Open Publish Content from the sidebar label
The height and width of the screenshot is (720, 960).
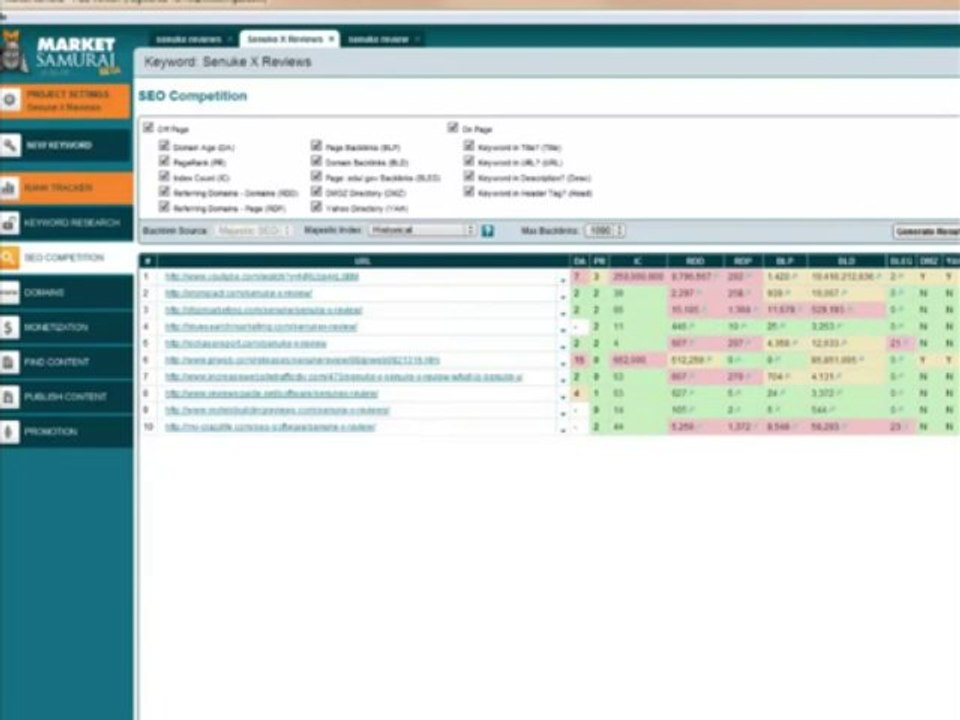click(66, 397)
